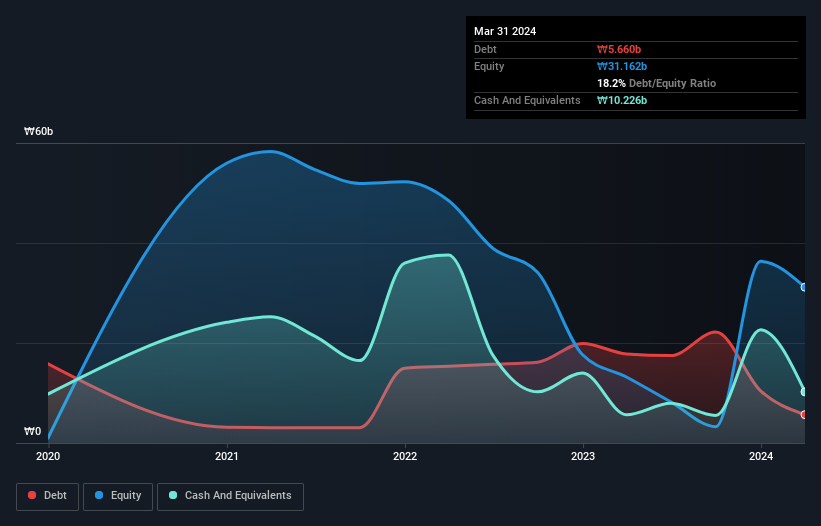Click the ₩10.226b cash value

[x=622, y=100]
